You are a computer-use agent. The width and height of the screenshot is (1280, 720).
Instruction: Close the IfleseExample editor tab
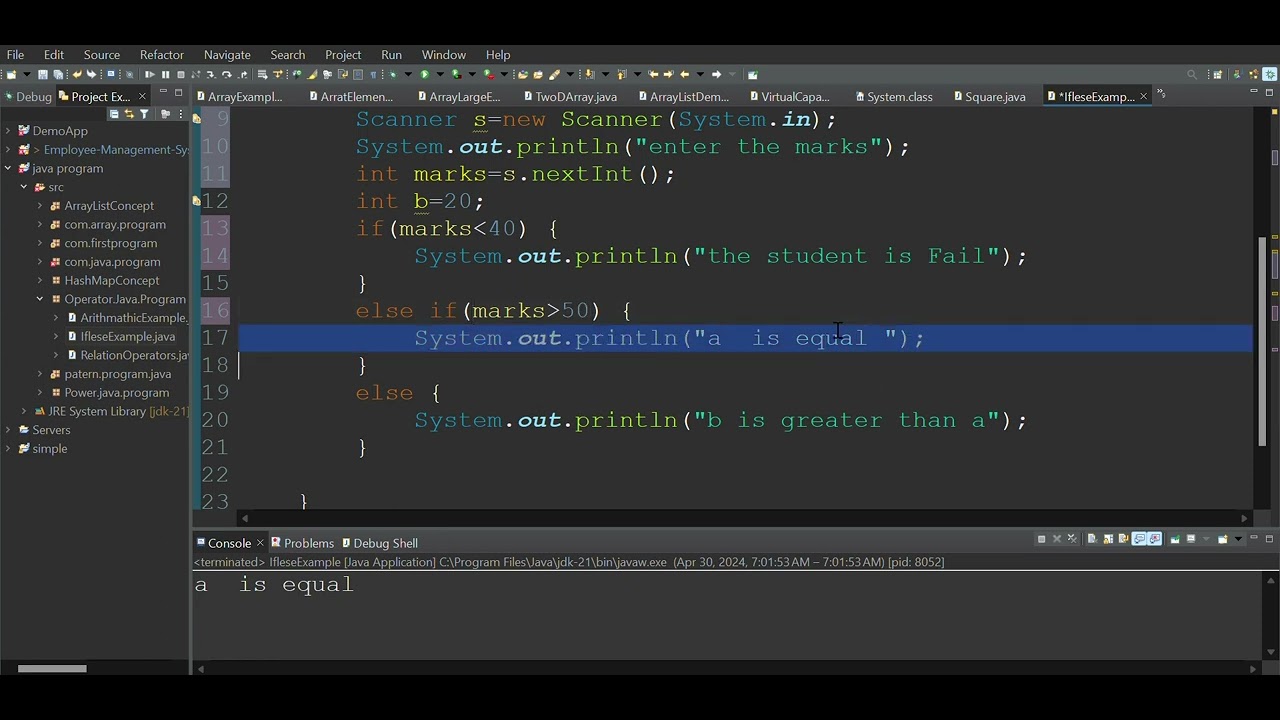click(x=1144, y=96)
